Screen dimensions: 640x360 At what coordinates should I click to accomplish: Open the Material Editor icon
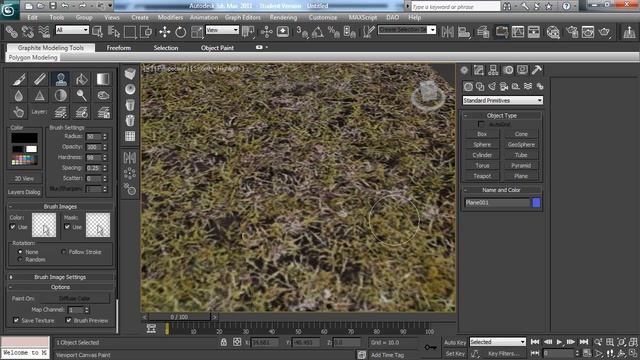tap(553, 32)
